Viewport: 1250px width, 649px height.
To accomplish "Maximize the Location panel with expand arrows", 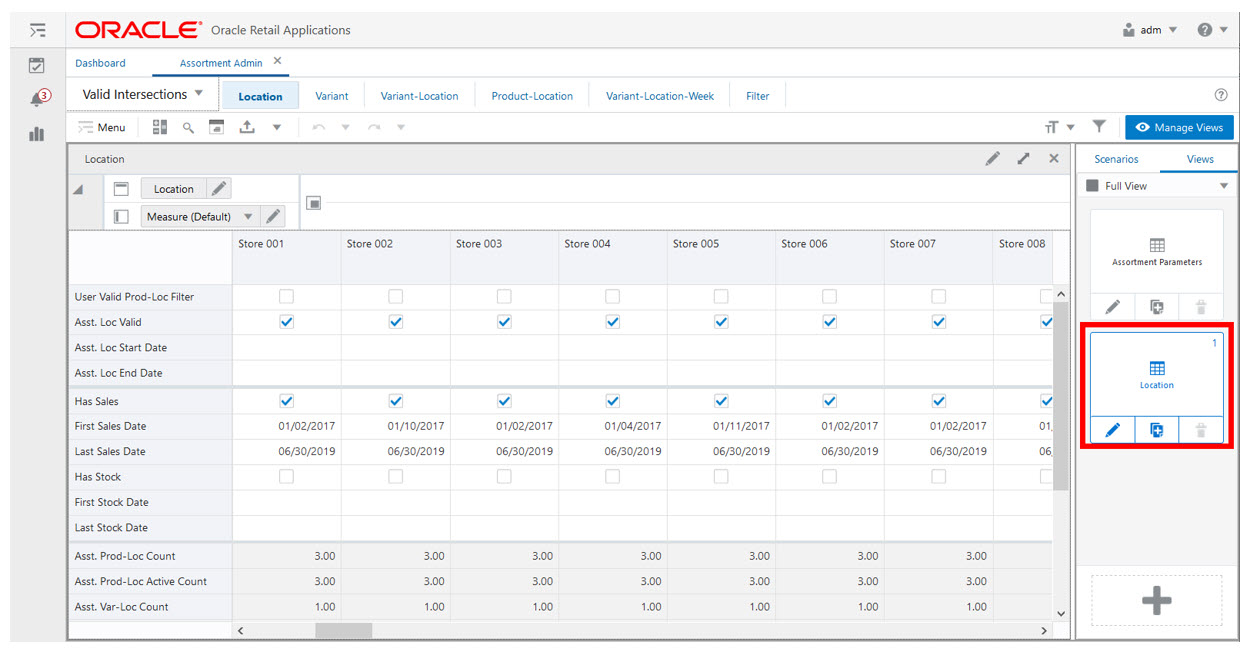I will pyautogui.click(x=1023, y=159).
